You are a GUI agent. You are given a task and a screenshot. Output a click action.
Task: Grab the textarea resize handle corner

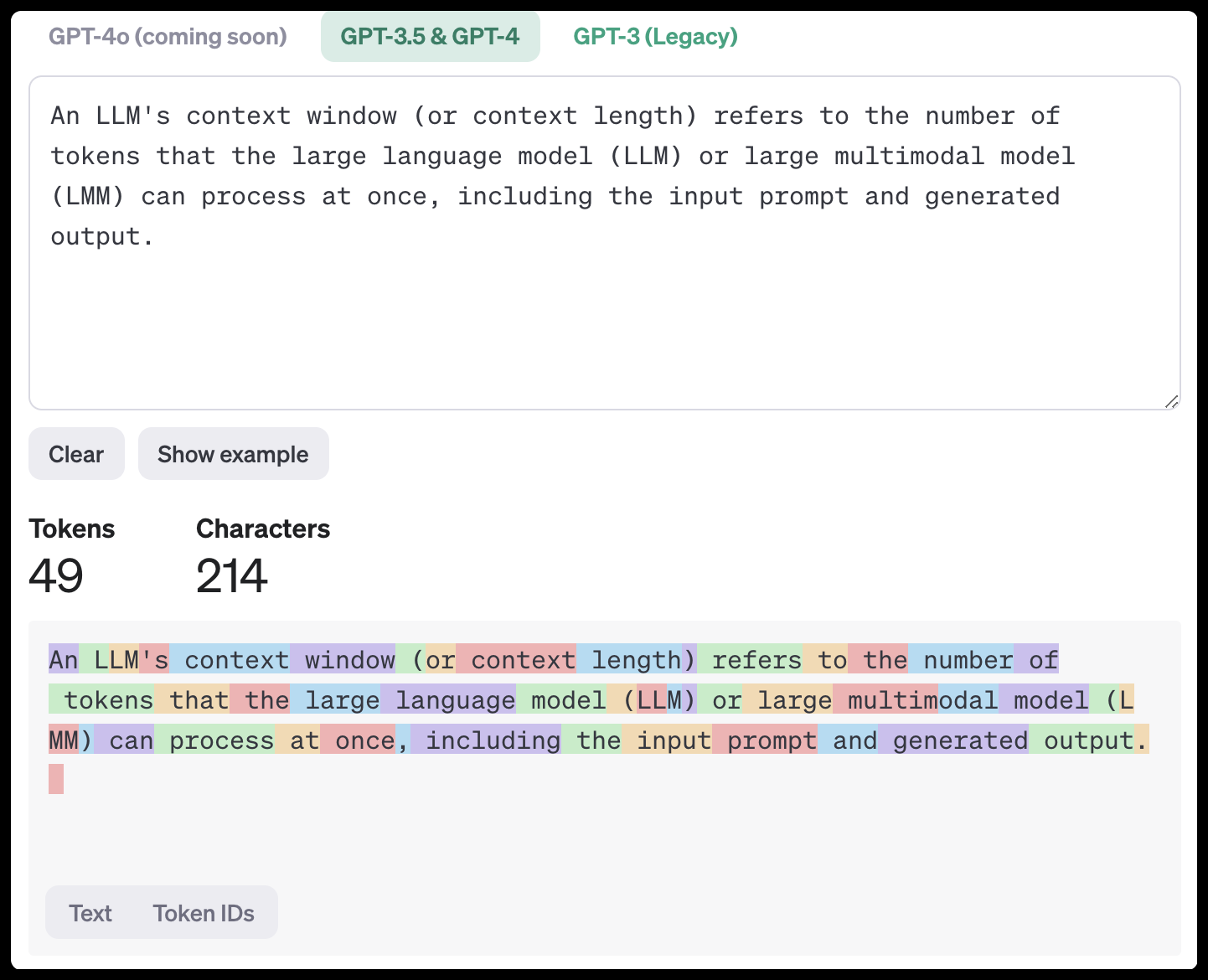[x=1171, y=402]
